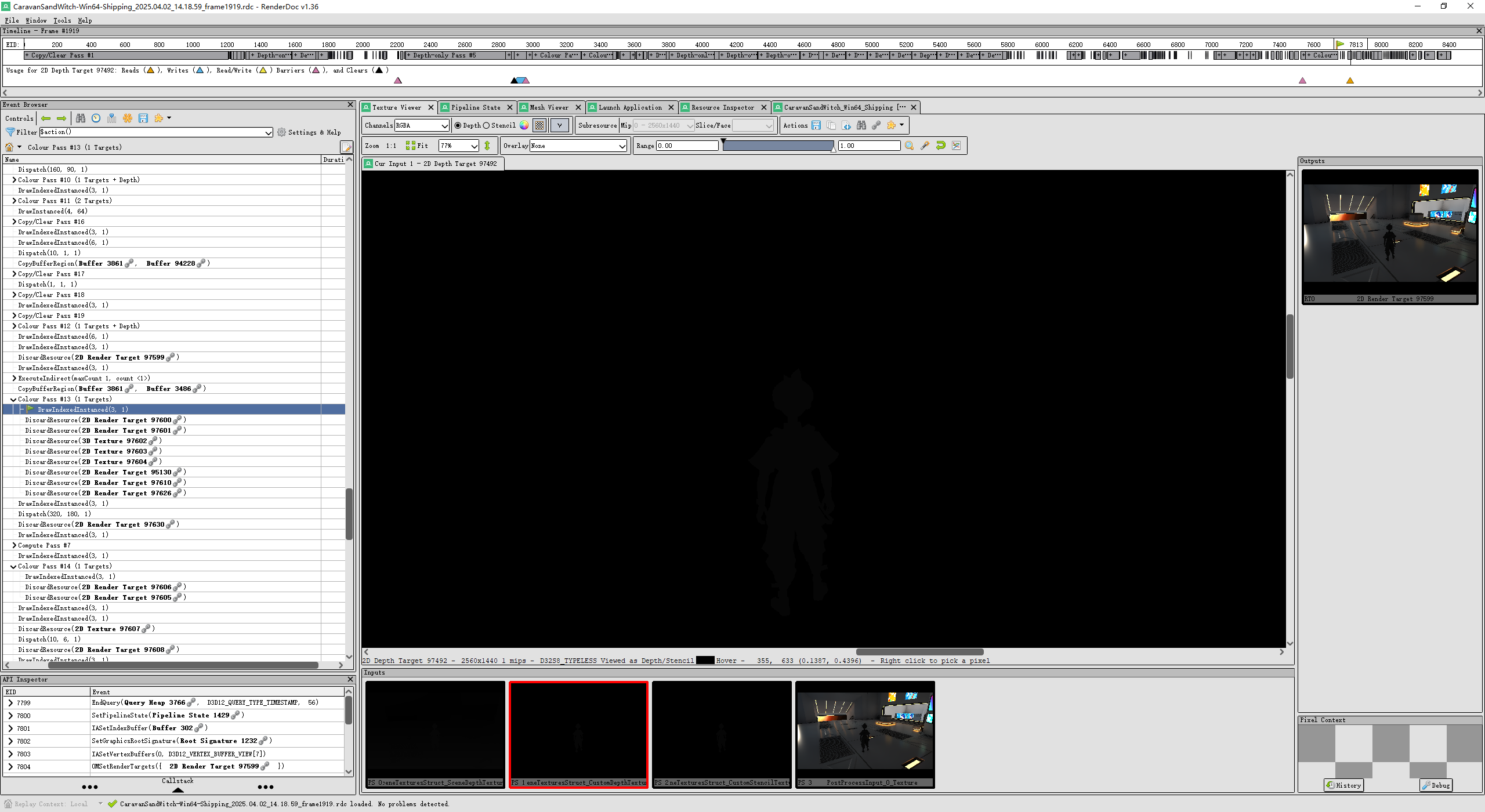This screenshot has height=812, width=1485.
Task: Click Settings & Help in Event Browser
Action: 309,133
